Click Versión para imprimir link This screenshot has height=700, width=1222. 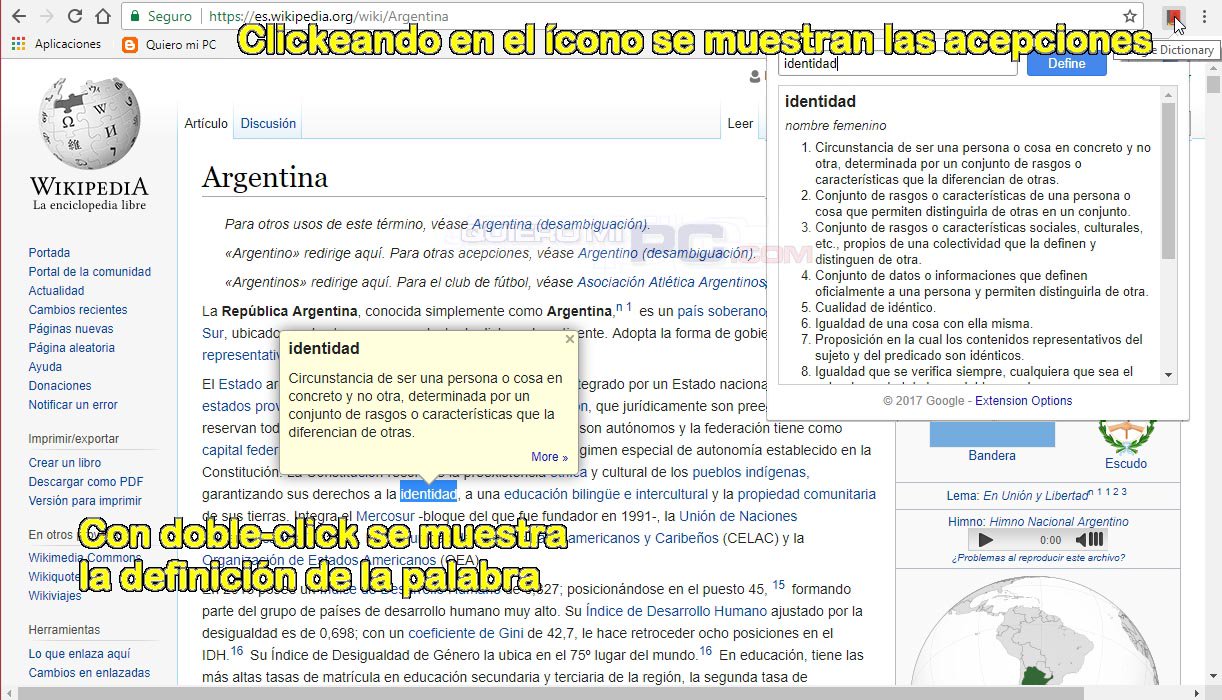tap(85, 501)
